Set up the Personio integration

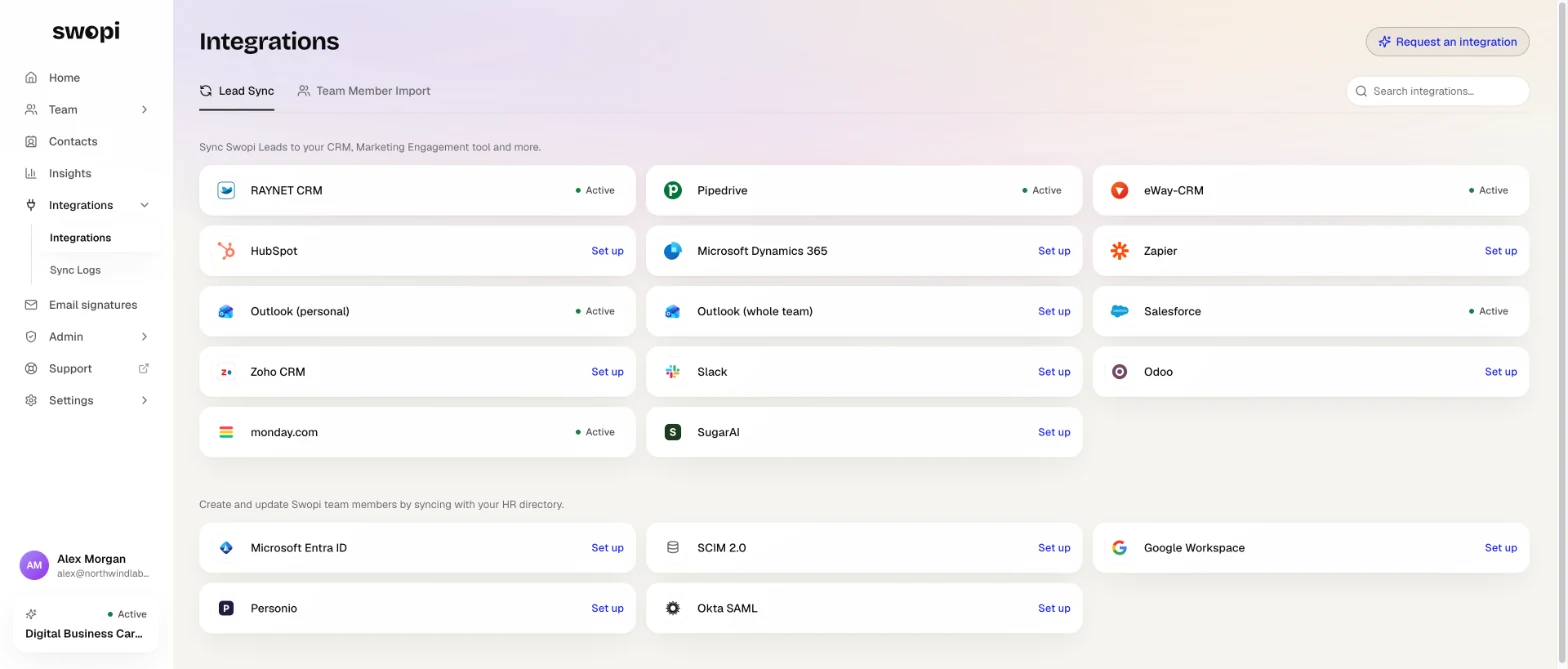tap(607, 608)
